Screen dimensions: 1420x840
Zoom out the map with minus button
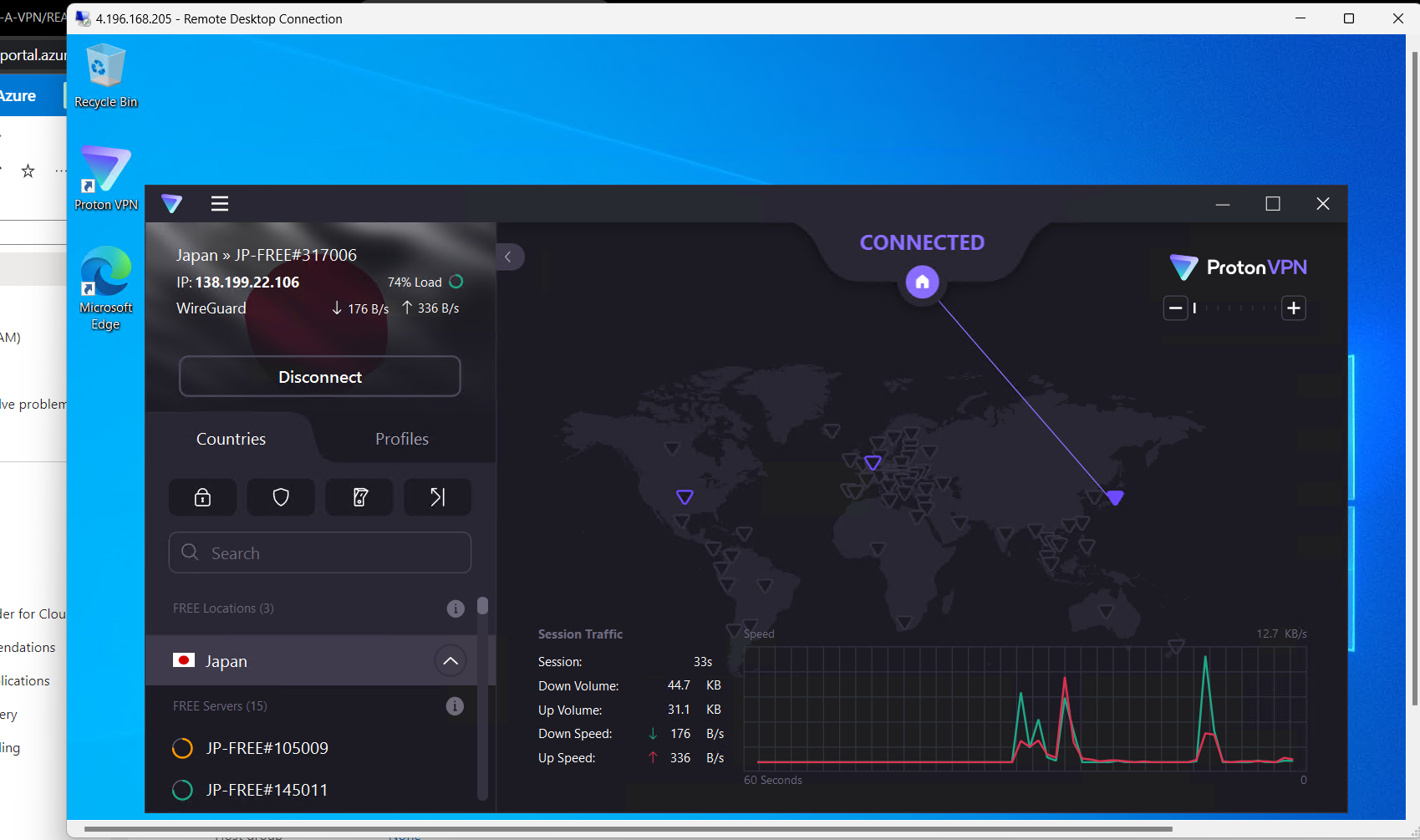tap(1176, 308)
